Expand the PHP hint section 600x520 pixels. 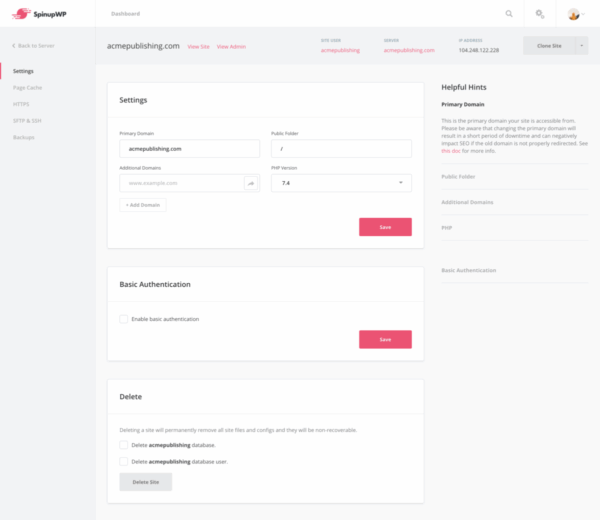(447, 228)
